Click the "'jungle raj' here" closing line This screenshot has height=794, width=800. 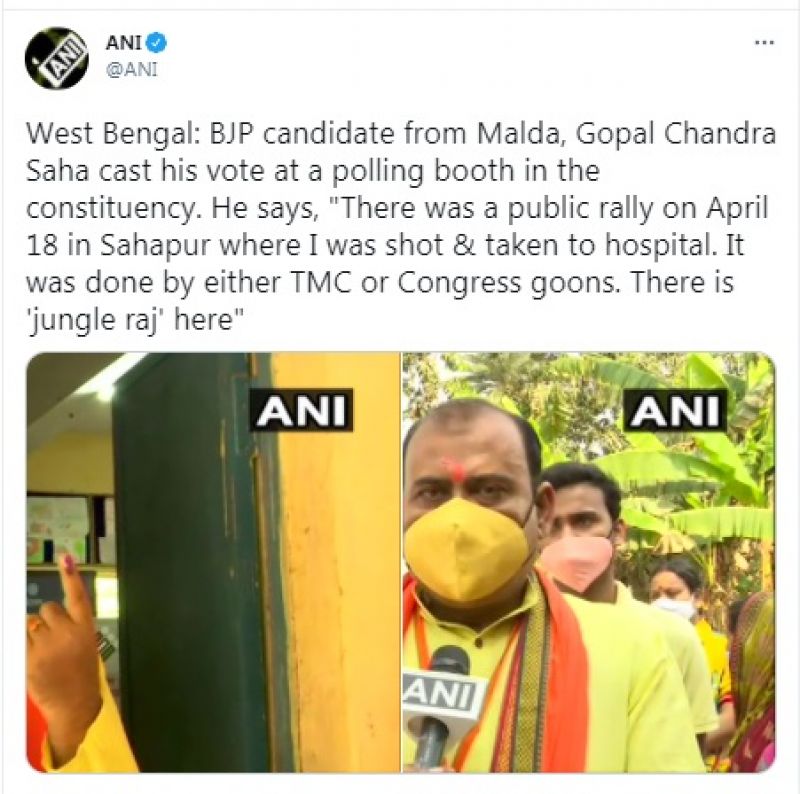136,321
